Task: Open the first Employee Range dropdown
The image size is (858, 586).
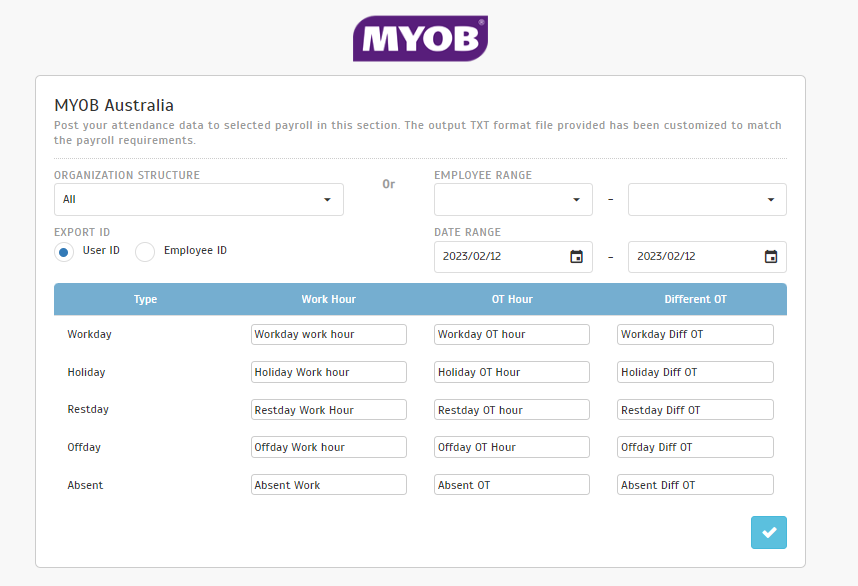Action: coord(513,200)
